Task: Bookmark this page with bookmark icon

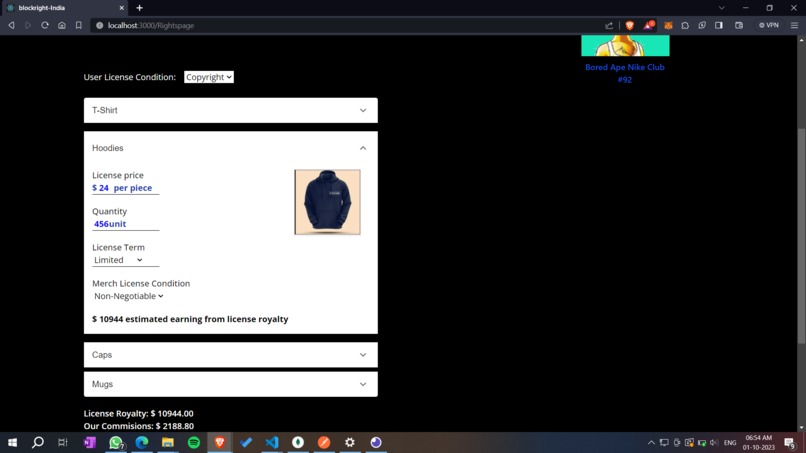Action: (79, 25)
